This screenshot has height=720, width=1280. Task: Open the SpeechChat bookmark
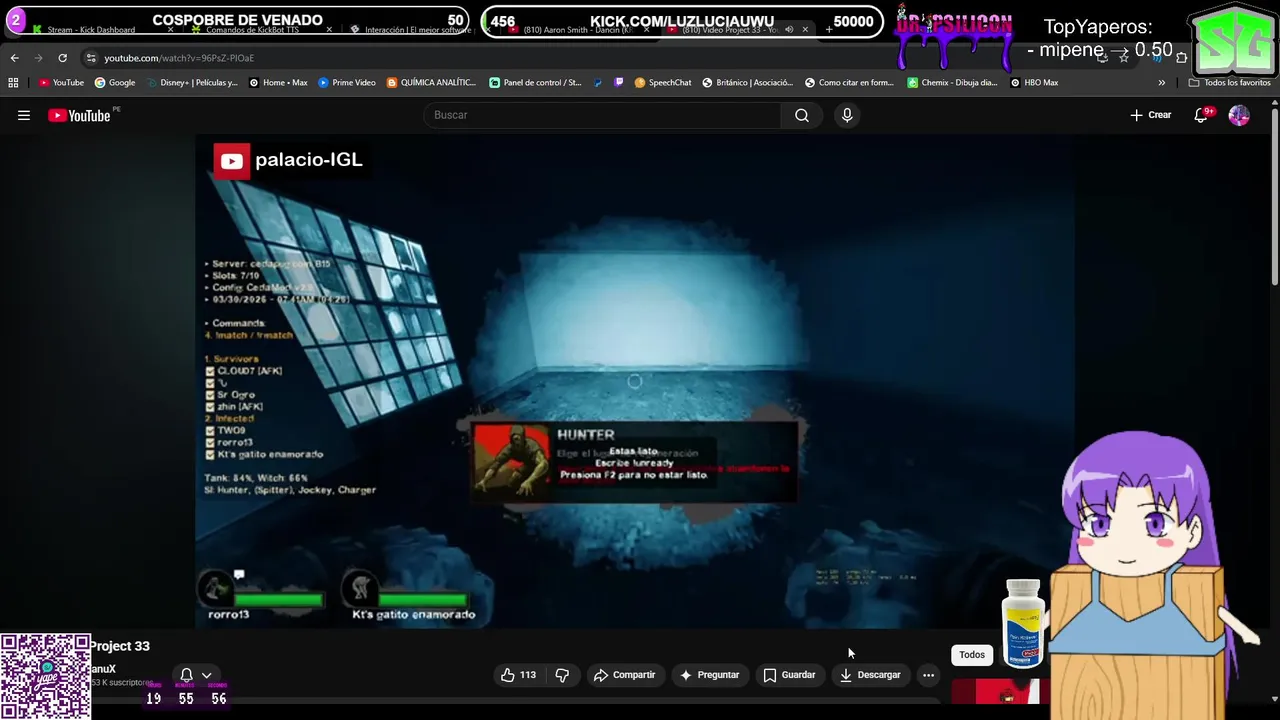[663, 83]
